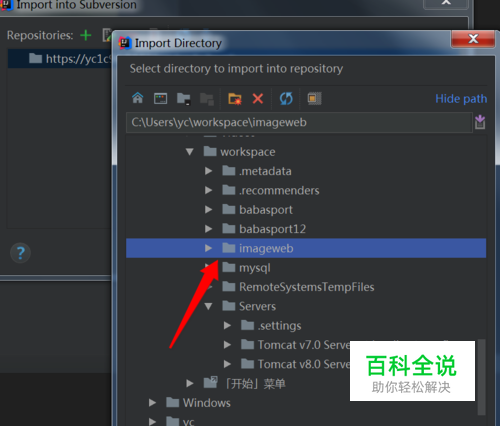
Task: Open Help in Import into Subversion window
Action: pyautogui.click(x=20, y=253)
